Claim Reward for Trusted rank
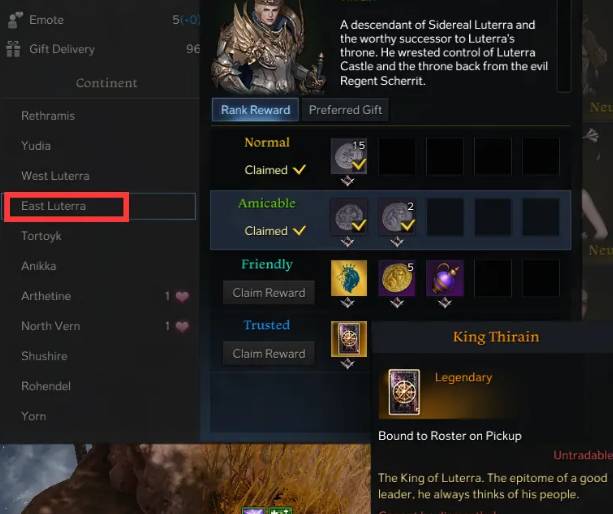The height and width of the screenshot is (514, 613). [x=269, y=353]
